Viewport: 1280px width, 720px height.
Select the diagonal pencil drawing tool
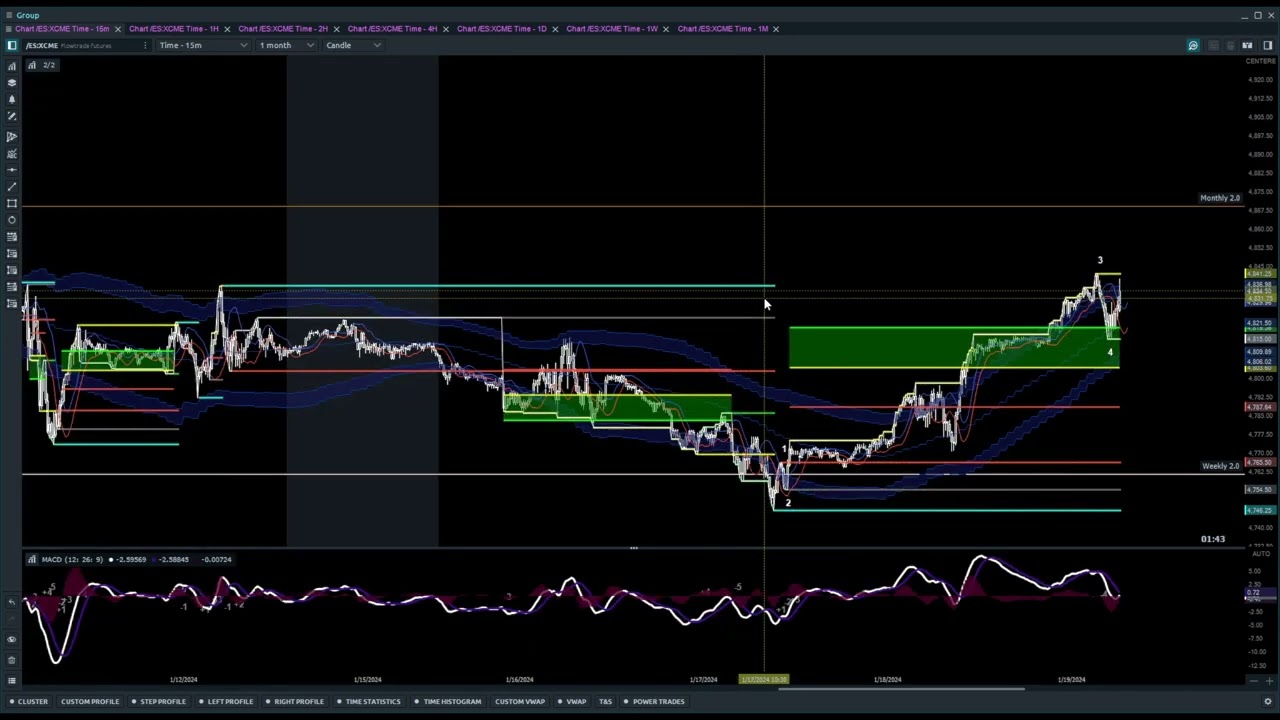coord(12,117)
